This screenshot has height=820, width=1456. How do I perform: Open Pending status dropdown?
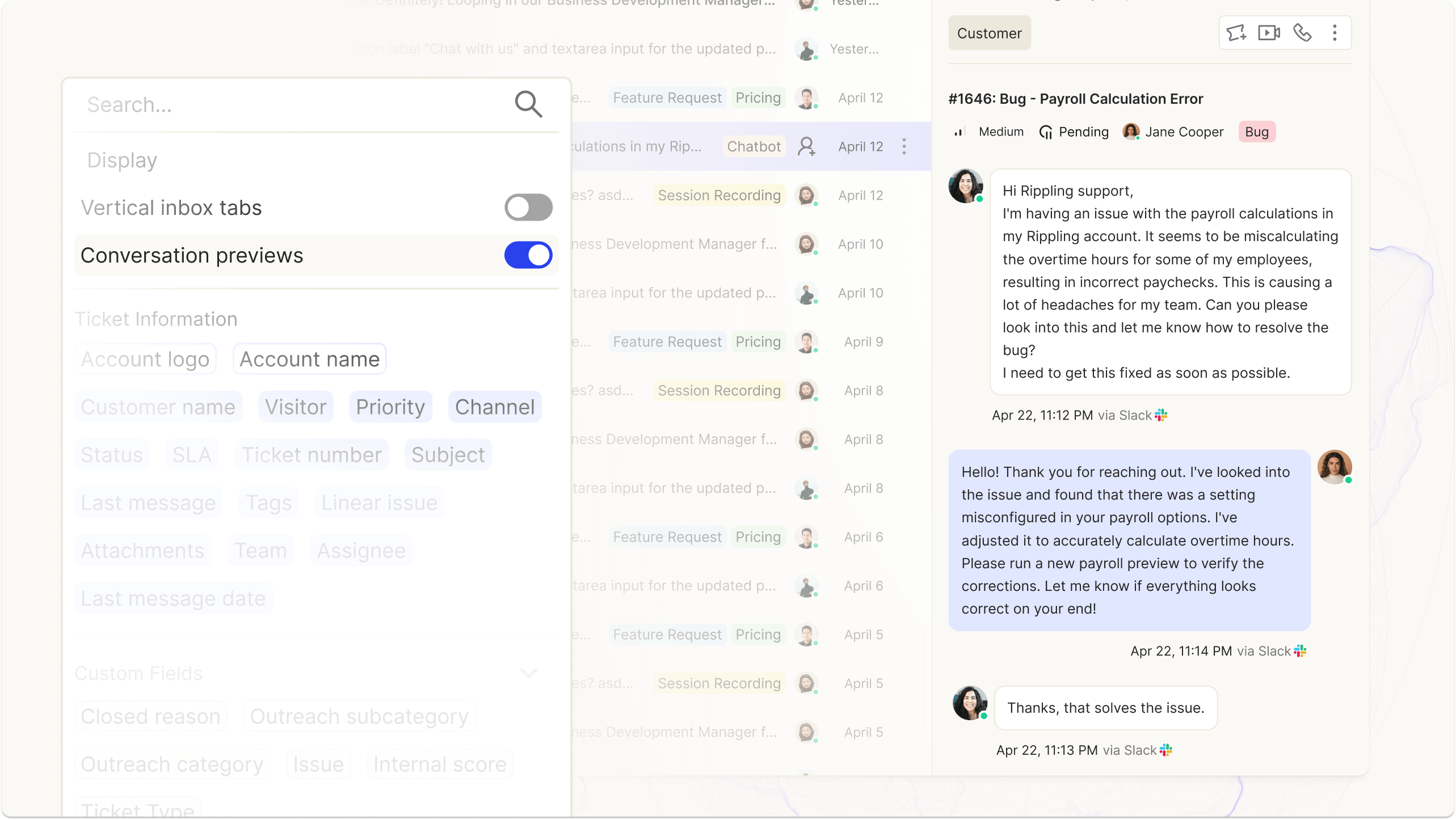[1074, 132]
